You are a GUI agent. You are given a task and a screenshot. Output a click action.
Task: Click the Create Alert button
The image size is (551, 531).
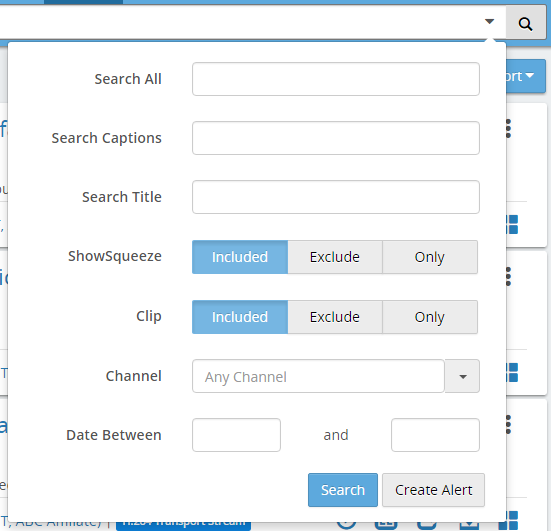[433, 490]
